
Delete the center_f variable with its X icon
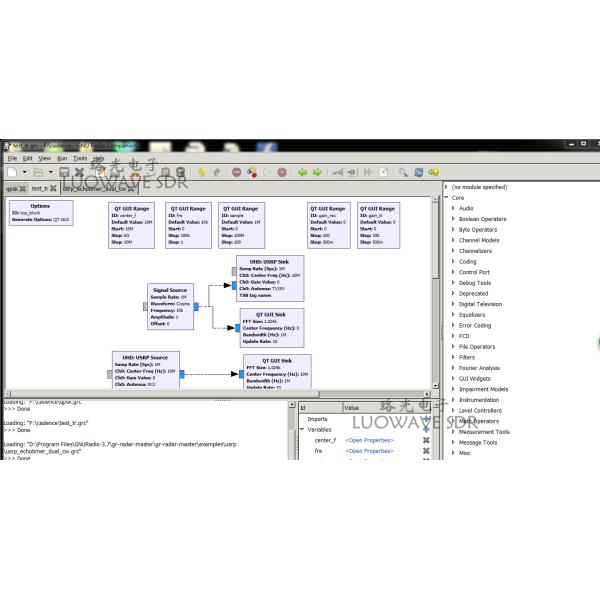pyautogui.click(x=426, y=440)
